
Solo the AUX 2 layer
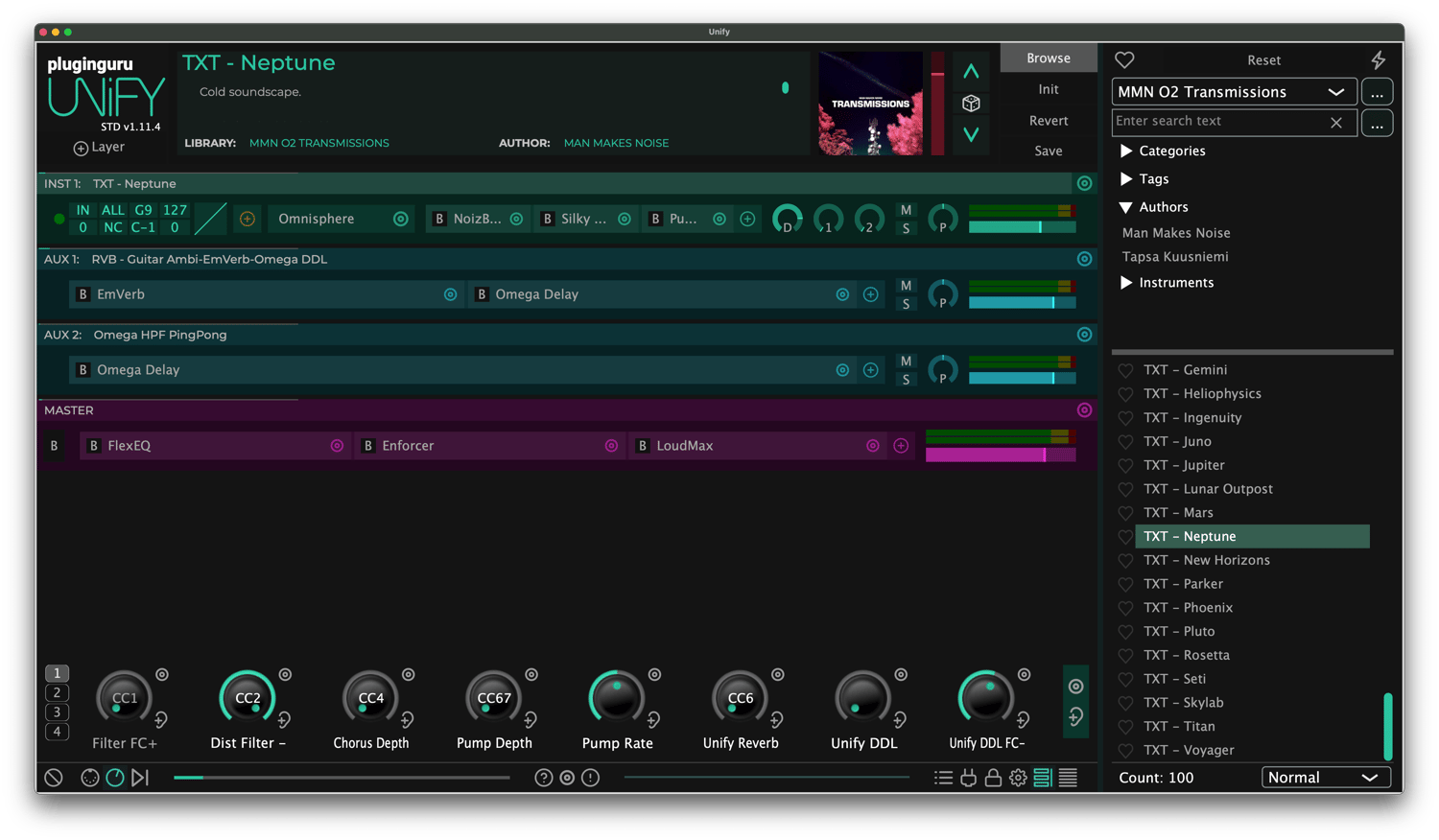[906, 380]
